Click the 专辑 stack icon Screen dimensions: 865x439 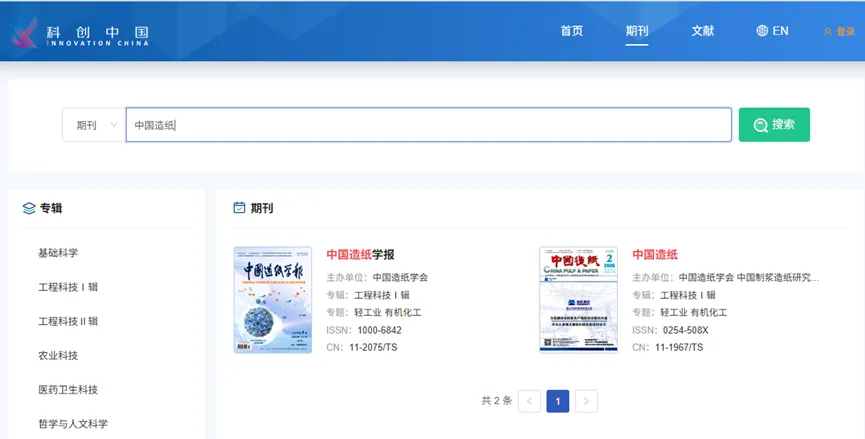click(29, 208)
